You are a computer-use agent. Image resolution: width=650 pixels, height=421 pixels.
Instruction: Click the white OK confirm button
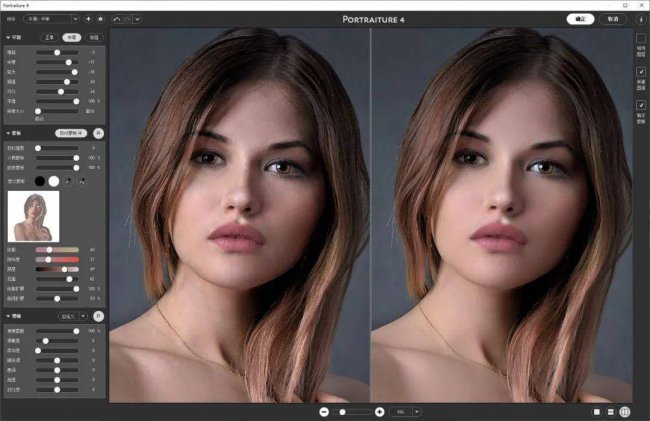tap(580, 19)
